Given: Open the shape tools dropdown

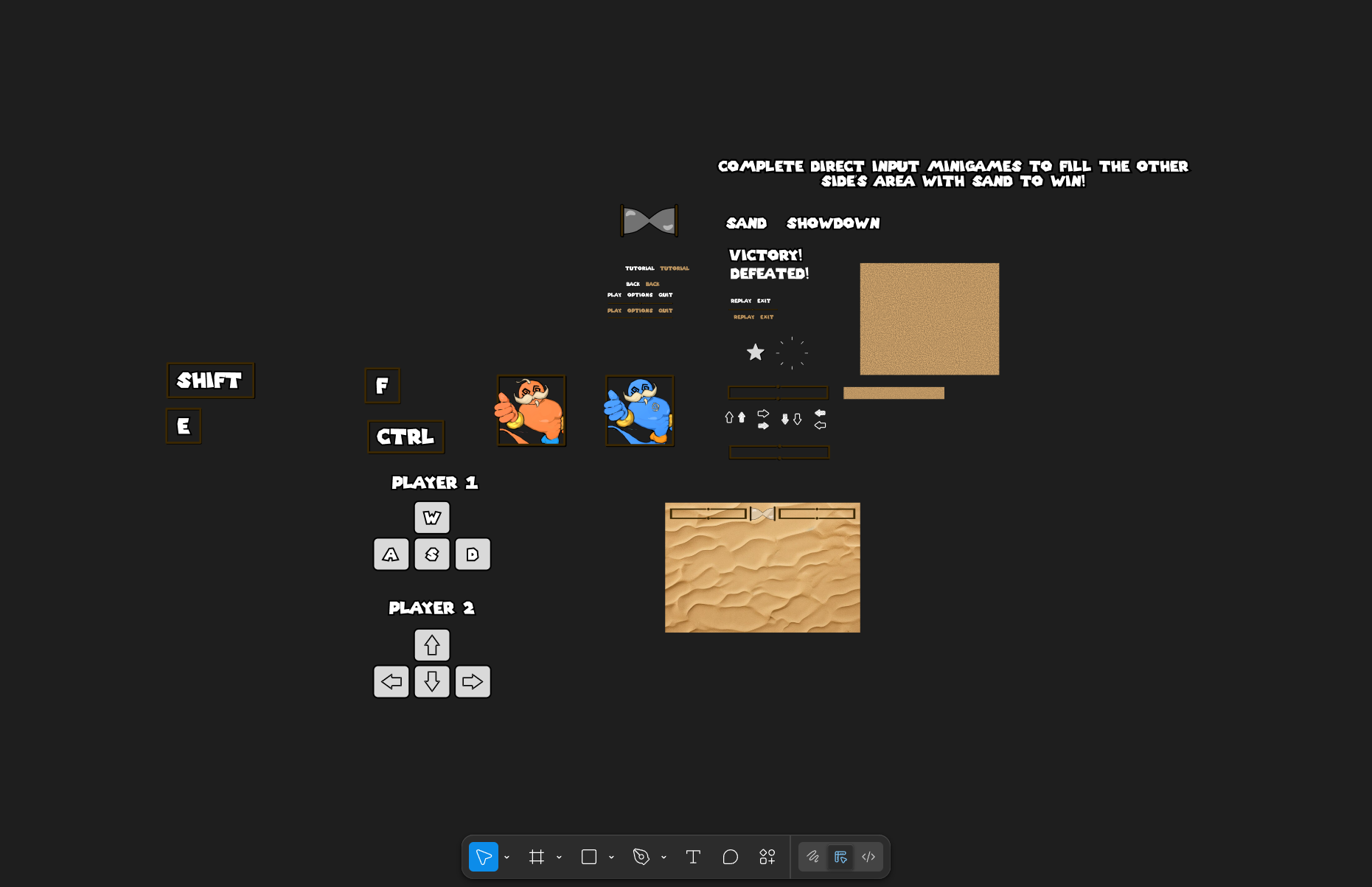Looking at the screenshot, I should pos(610,858).
